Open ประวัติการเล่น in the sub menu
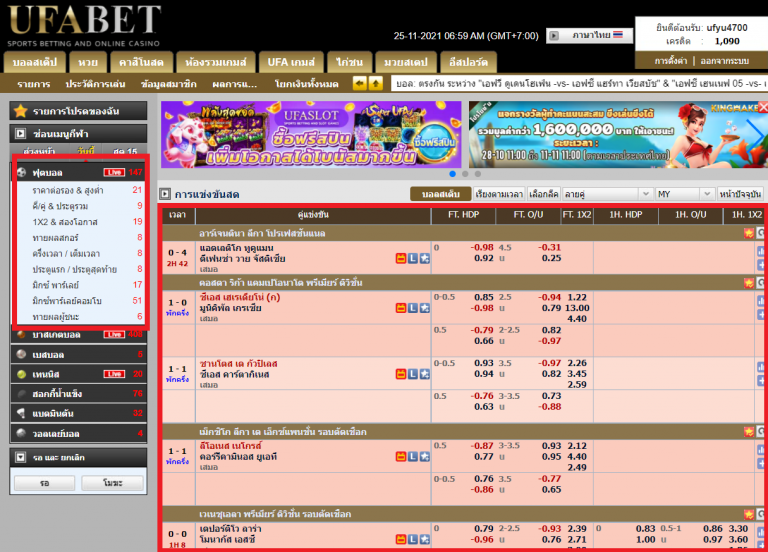Screen dimensions: 768x552 (x=95, y=84)
